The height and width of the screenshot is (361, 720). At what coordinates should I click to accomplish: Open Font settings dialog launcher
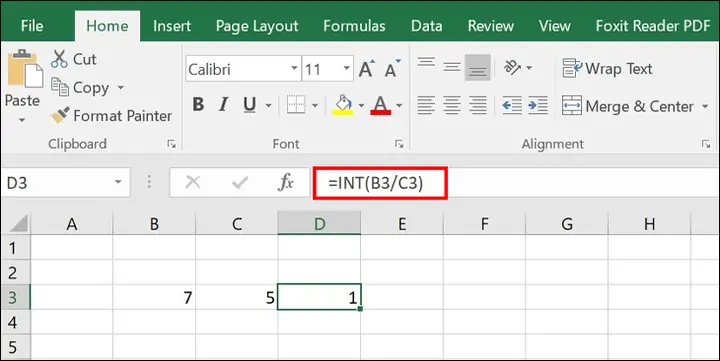click(x=399, y=144)
